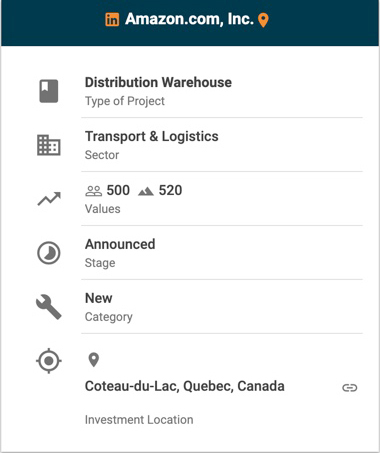Click the Amazon.com, Inc. title
Image resolution: width=380 pixels, height=453 pixels.
[189, 19]
